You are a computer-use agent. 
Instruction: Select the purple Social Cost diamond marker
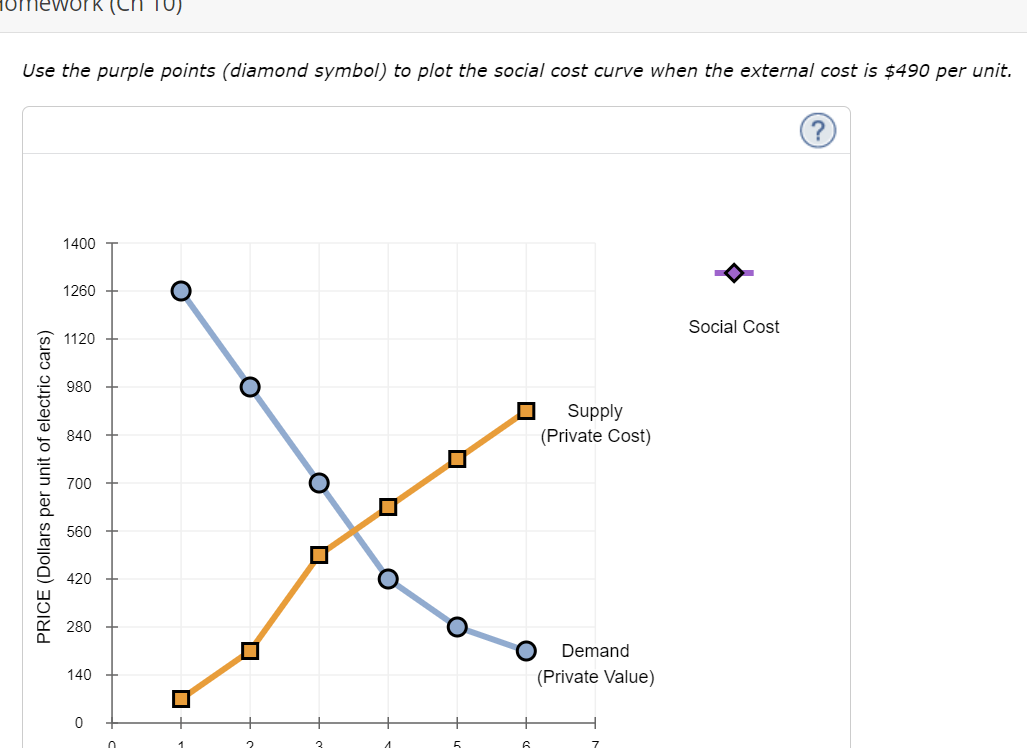(733, 272)
